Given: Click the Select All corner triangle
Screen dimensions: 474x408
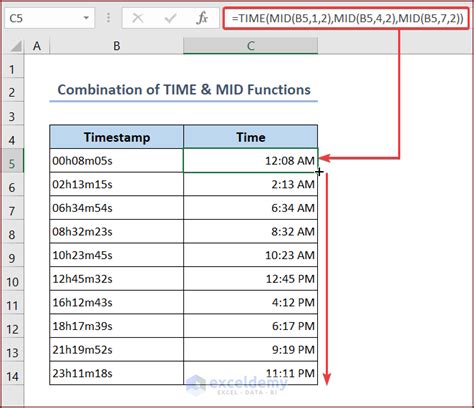Looking at the screenshot, I should pyautogui.click(x=16, y=46).
